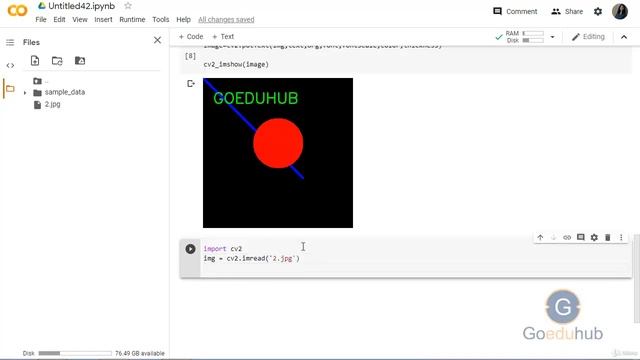Click the Share button
This screenshot has width=640, height=360.
pyautogui.click(x=567, y=11)
